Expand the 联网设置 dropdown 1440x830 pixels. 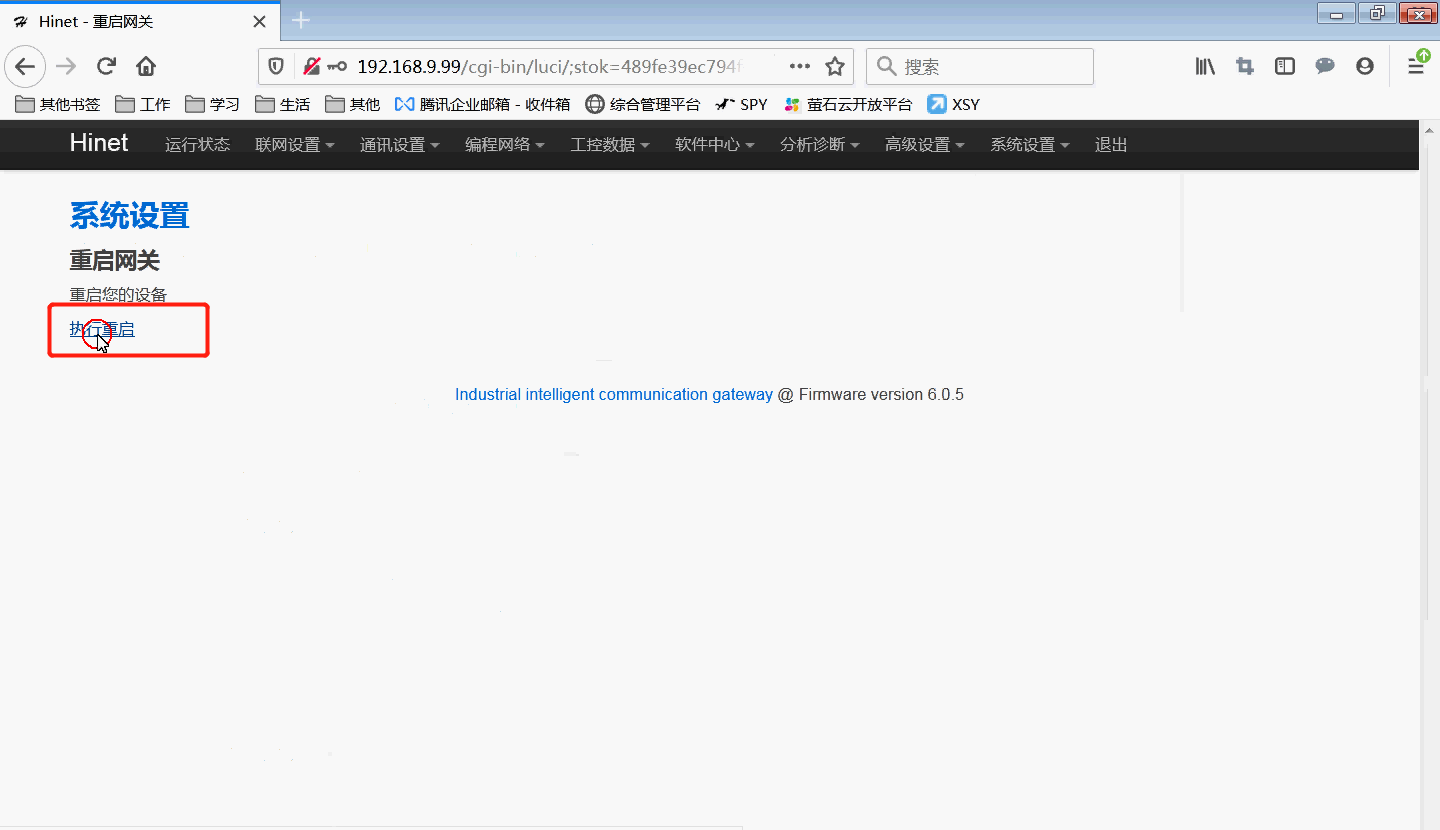click(x=288, y=144)
